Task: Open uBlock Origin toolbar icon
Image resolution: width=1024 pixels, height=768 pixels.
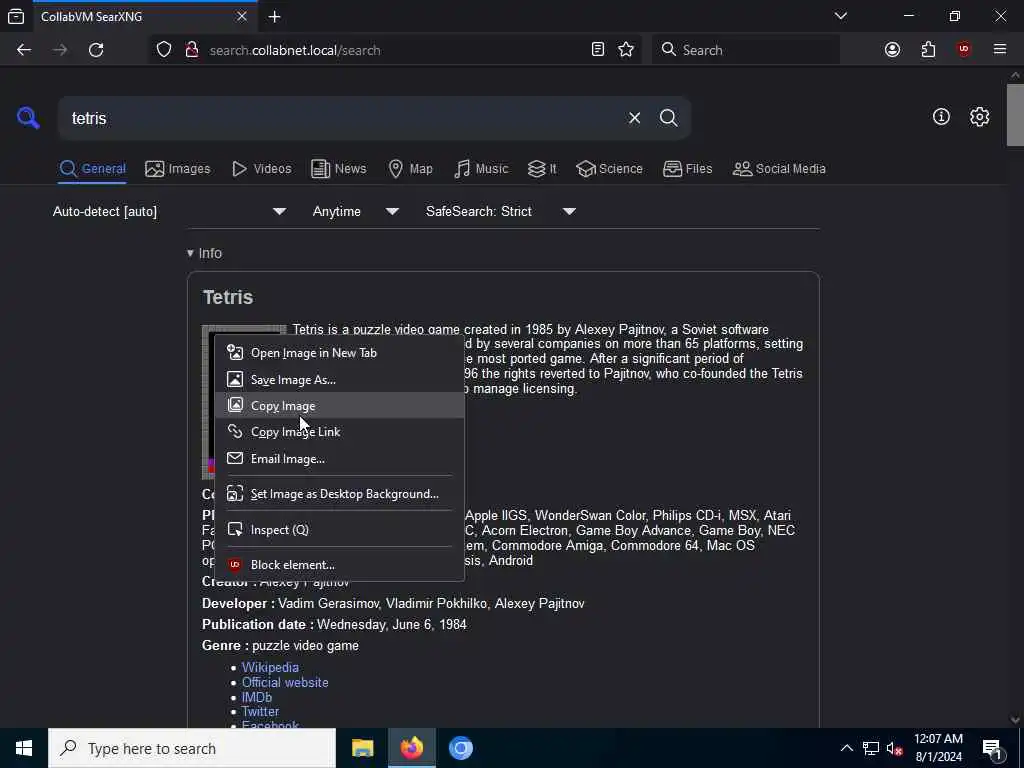Action: click(964, 50)
